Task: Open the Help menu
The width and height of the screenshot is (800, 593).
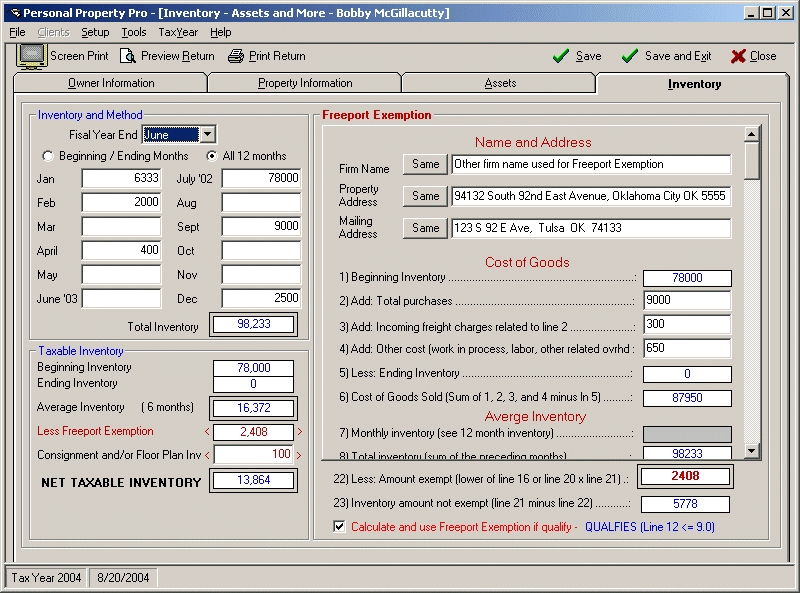Action: click(x=220, y=32)
